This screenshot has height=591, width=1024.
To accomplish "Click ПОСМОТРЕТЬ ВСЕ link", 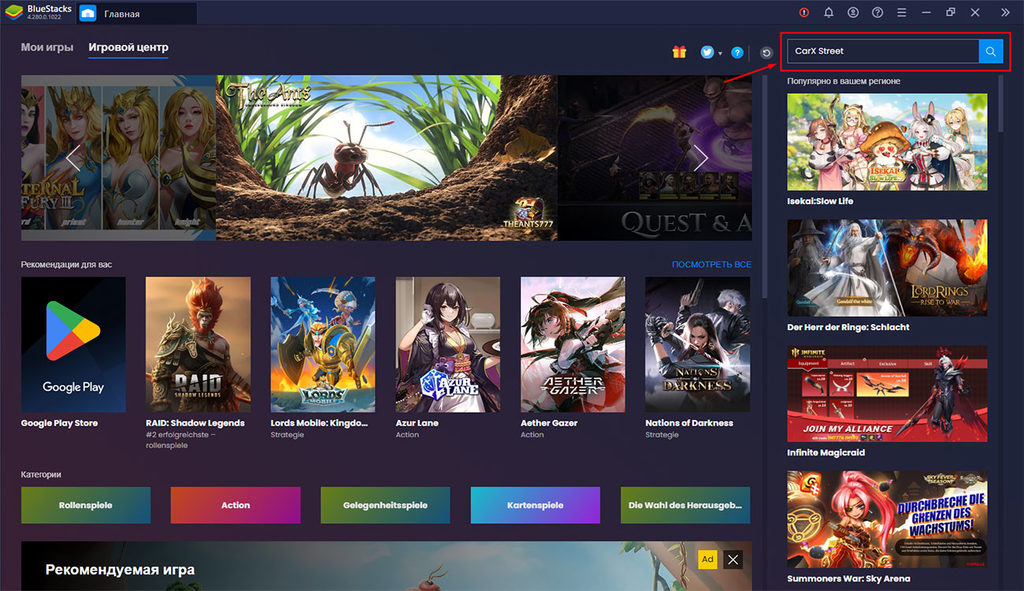I will 711,264.
